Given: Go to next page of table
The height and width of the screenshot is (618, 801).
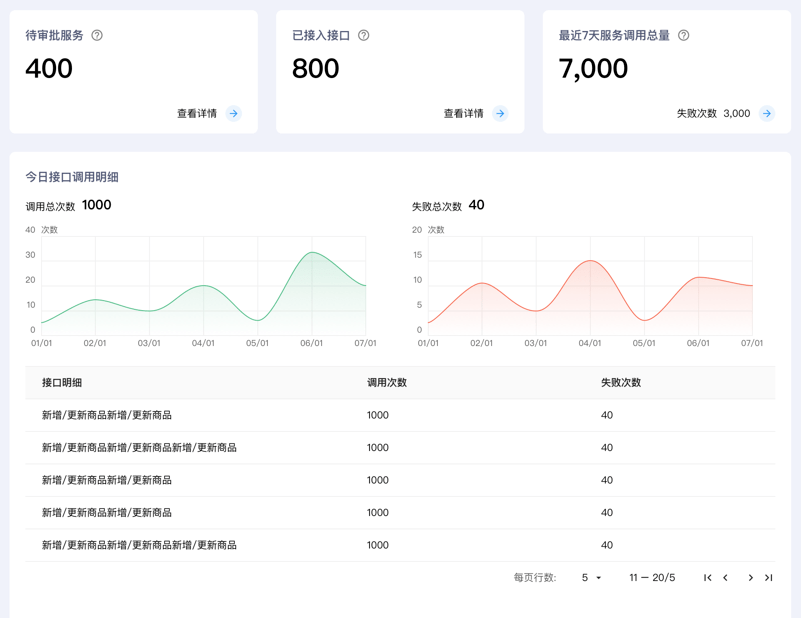Looking at the screenshot, I should (750, 578).
